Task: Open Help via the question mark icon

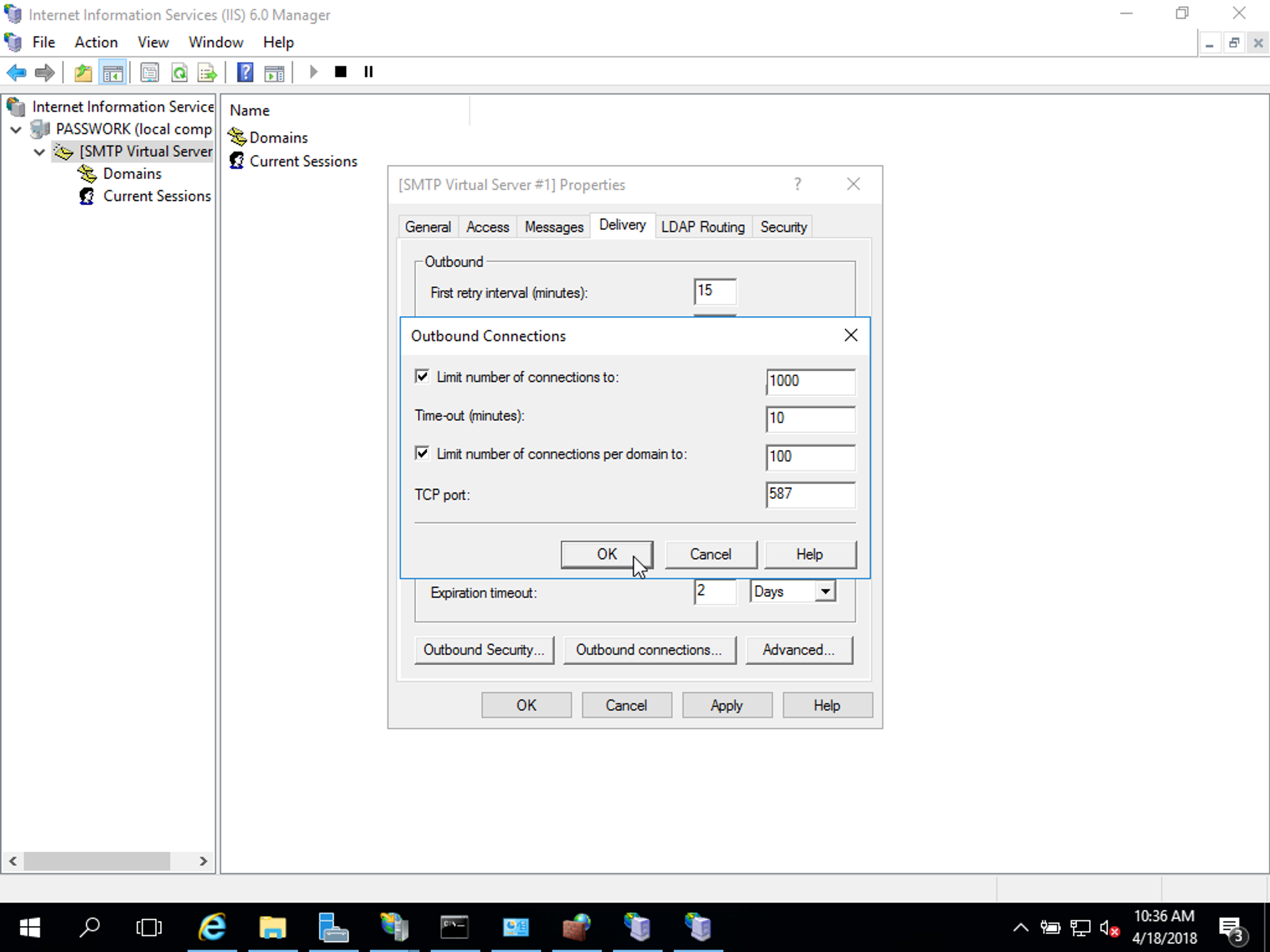Action: tap(244, 72)
